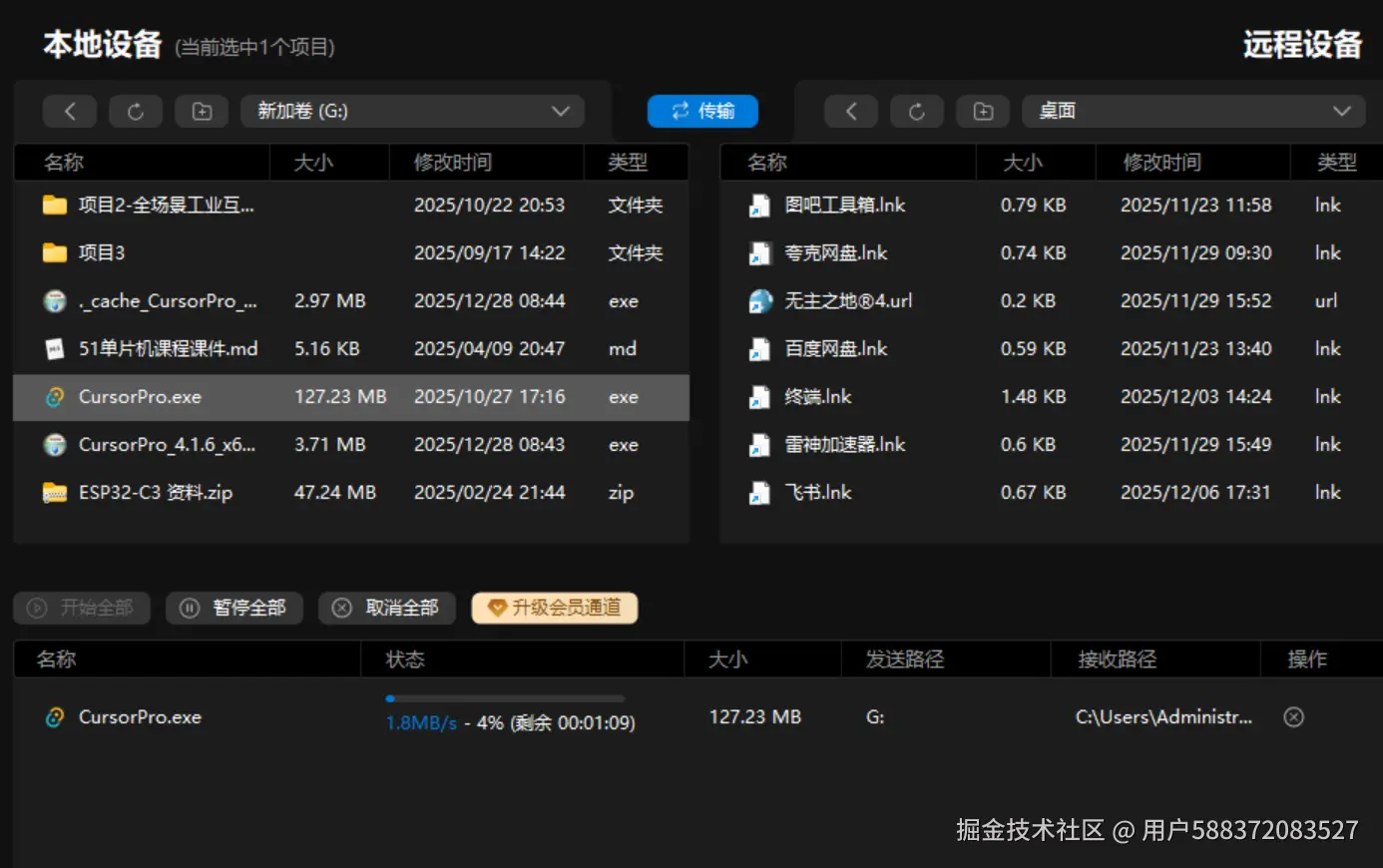Create new folder on remote device

(x=983, y=111)
